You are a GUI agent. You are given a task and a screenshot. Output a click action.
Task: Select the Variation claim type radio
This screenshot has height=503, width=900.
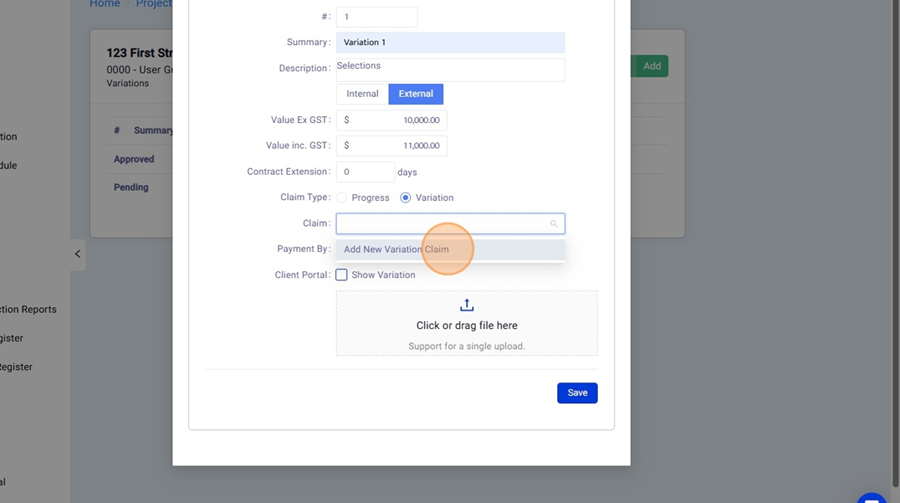(406, 198)
